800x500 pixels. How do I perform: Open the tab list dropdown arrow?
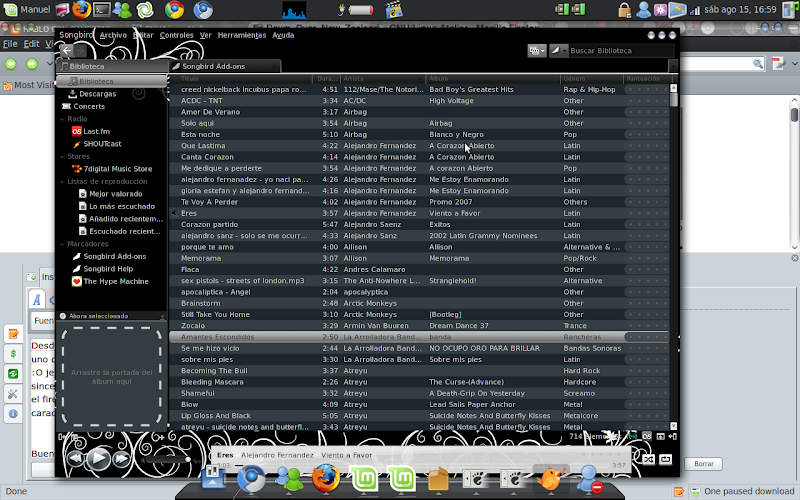(673, 66)
